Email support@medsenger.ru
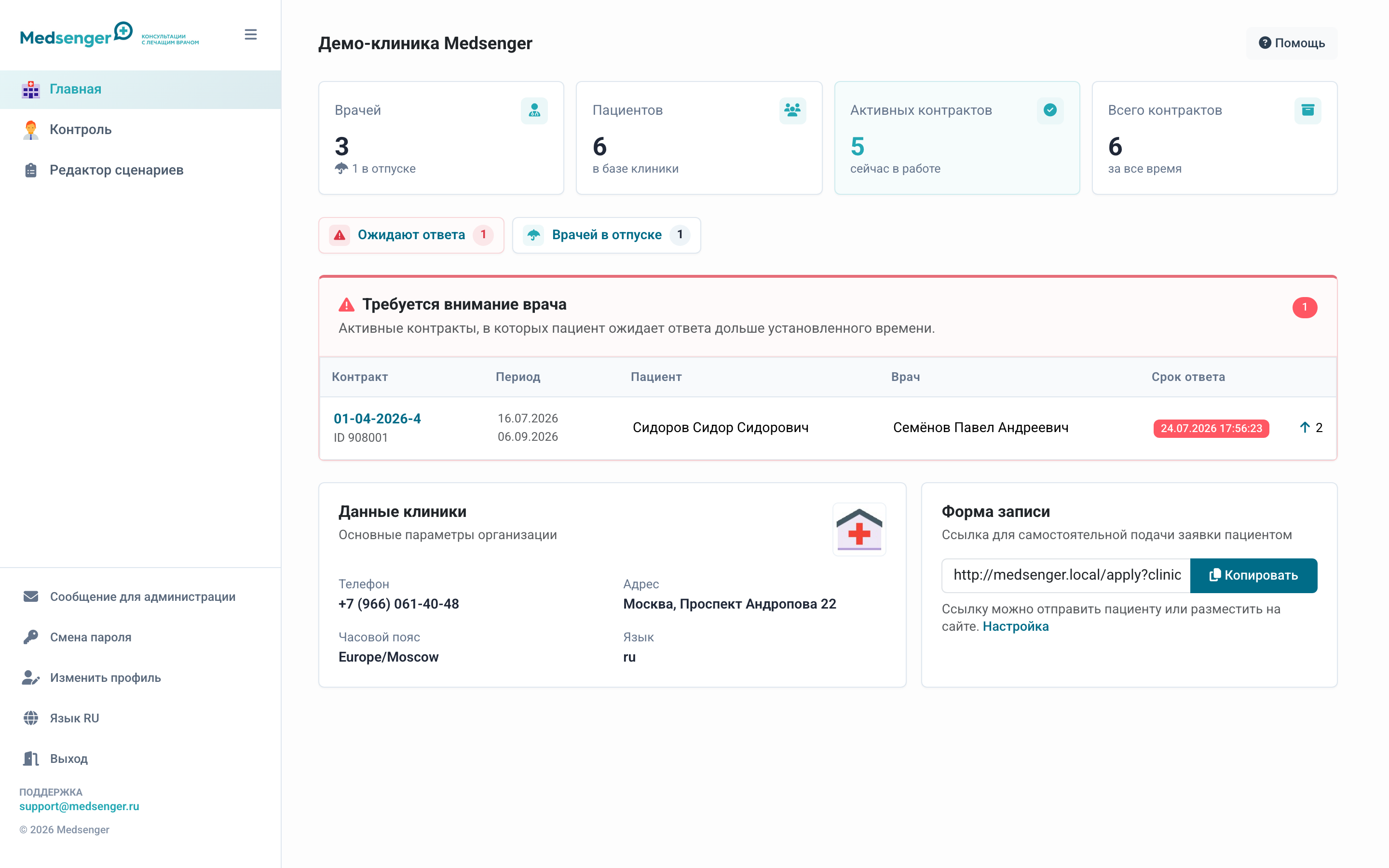This screenshot has width=1389, height=868. click(x=79, y=806)
